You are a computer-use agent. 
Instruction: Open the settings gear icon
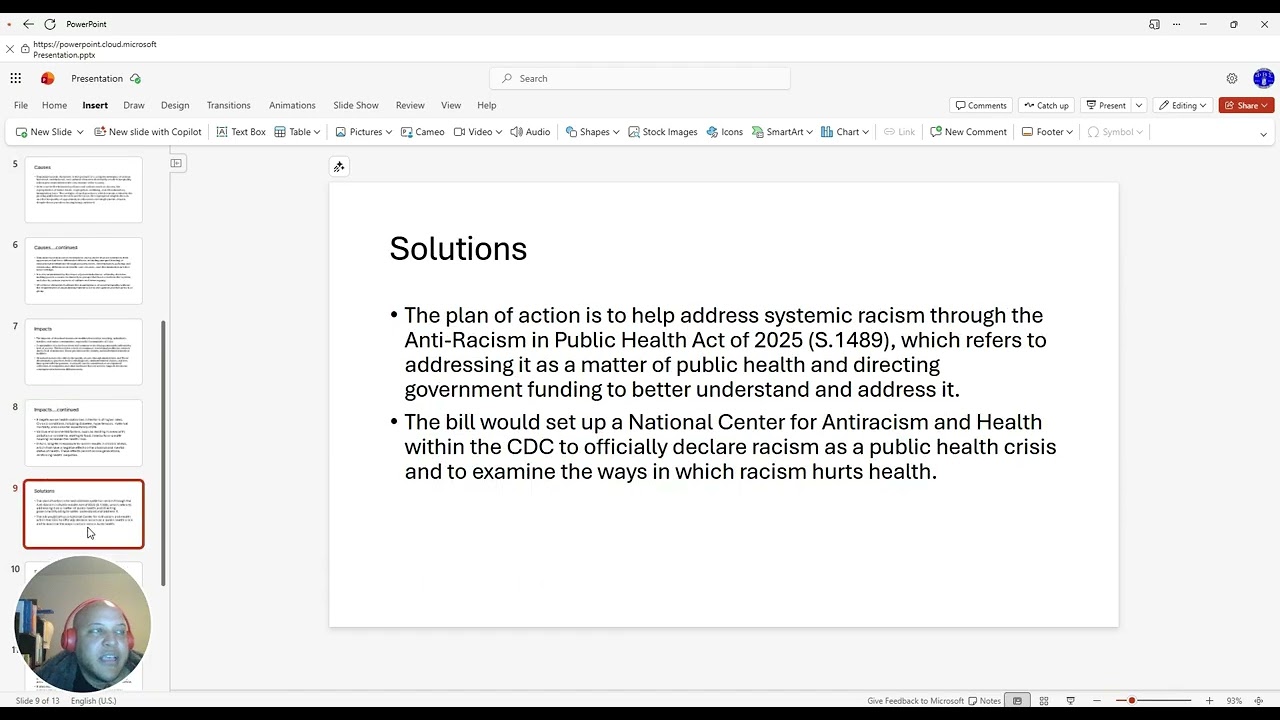tap(1232, 78)
